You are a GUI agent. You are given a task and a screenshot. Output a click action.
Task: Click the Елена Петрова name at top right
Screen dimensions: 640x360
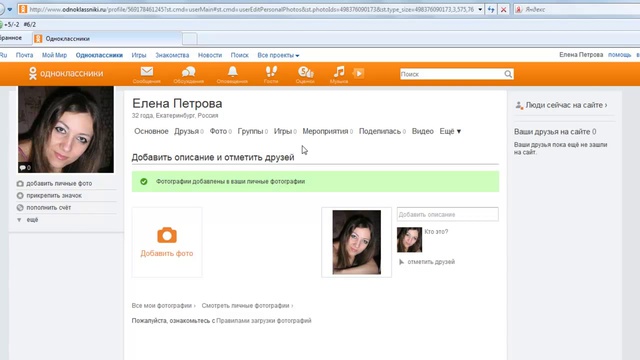pyautogui.click(x=581, y=55)
